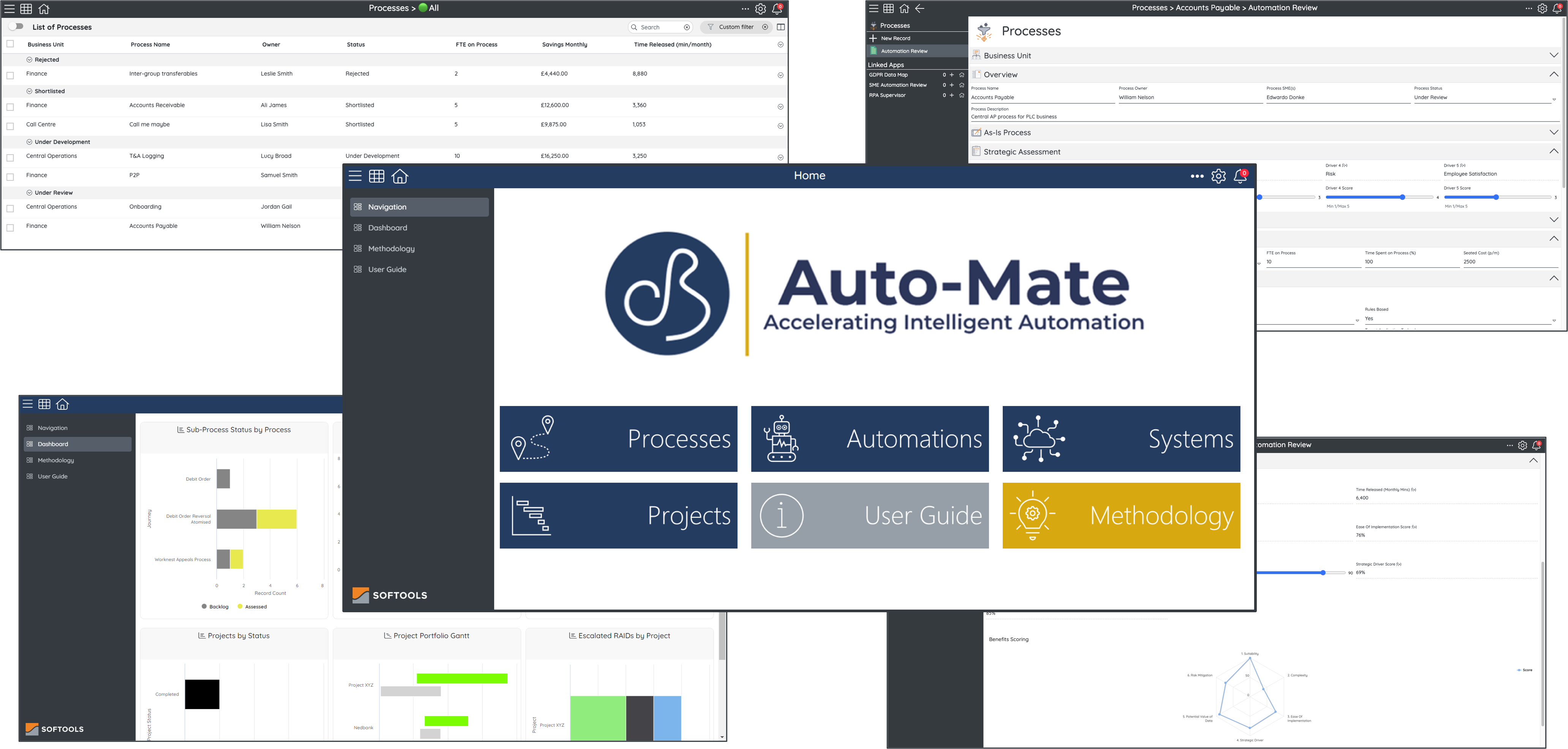Open row menu for Accounts Receivable row

(780, 107)
